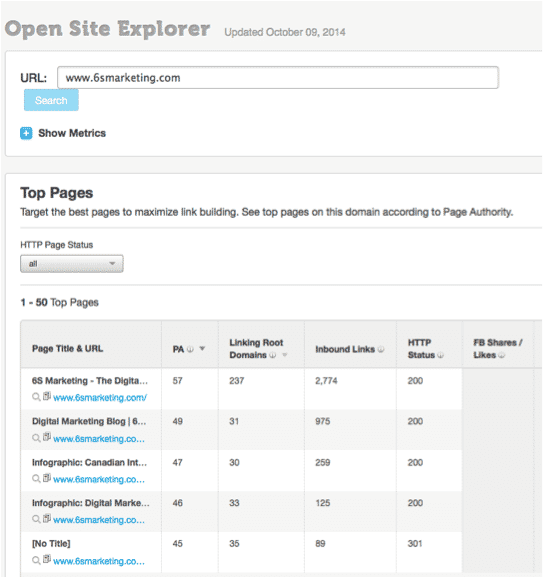Open the www.6smarketing.com/ link

click(x=100, y=398)
